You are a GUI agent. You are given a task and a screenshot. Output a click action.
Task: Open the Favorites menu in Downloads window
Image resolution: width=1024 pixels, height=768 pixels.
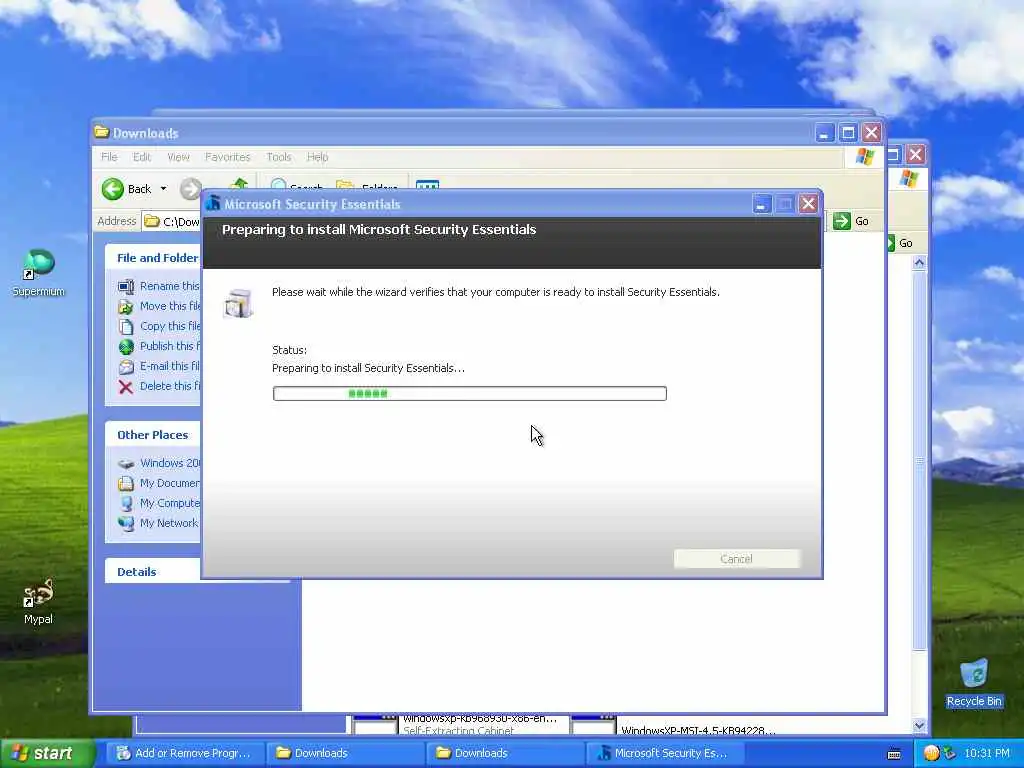227,157
